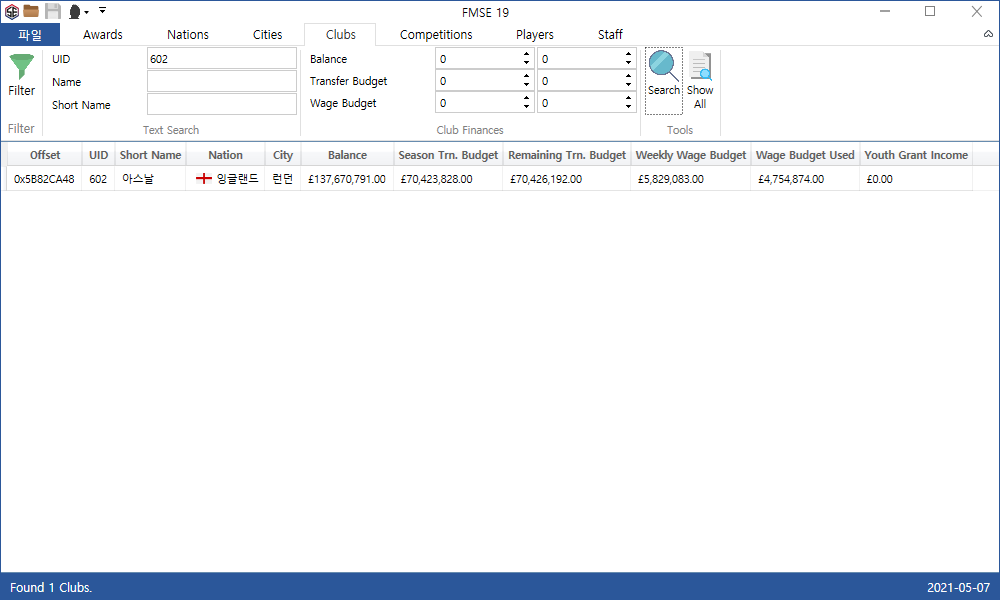Viewport: 1000px width, 600px height.
Task: Switch to the Players tab
Action: point(534,34)
